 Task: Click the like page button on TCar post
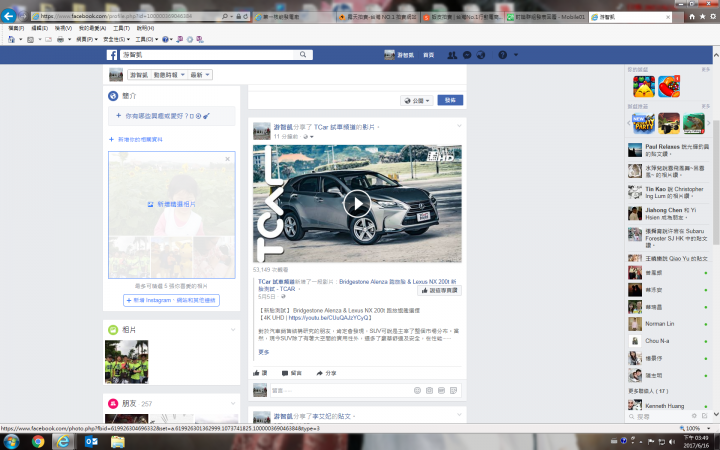pos(439,291)
